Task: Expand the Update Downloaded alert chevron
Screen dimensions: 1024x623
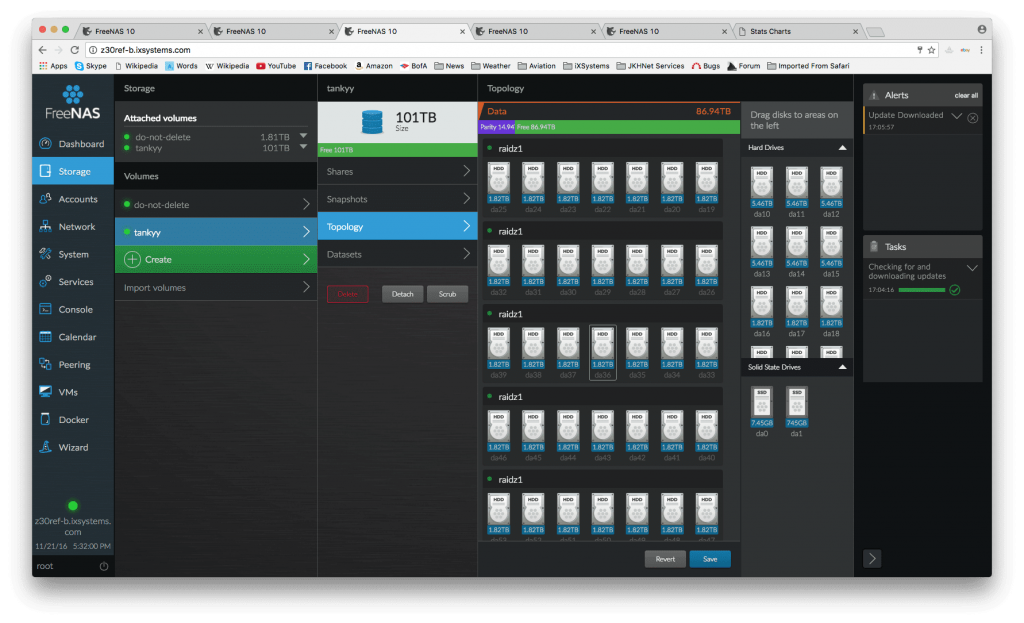Action: (x=956, y=116)
